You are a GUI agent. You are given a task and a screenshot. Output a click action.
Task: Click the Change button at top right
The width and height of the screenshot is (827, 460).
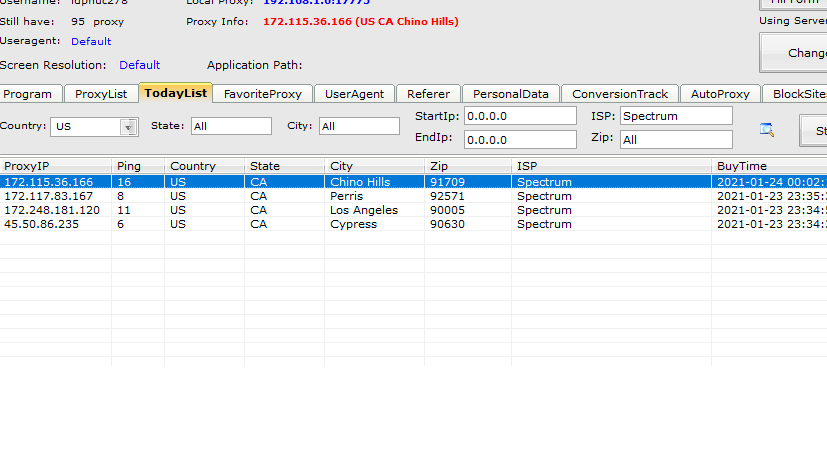(x=794, y=53)
